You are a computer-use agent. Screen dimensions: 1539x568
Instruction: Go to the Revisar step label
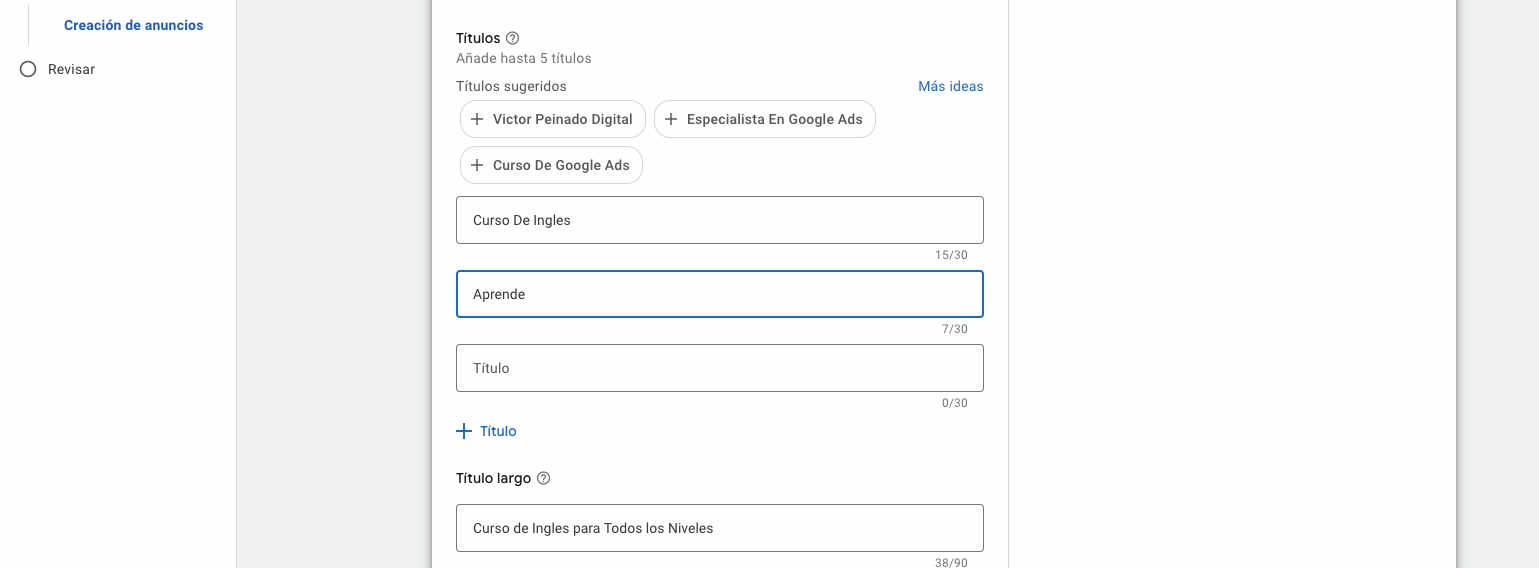(x=71, y=69)
